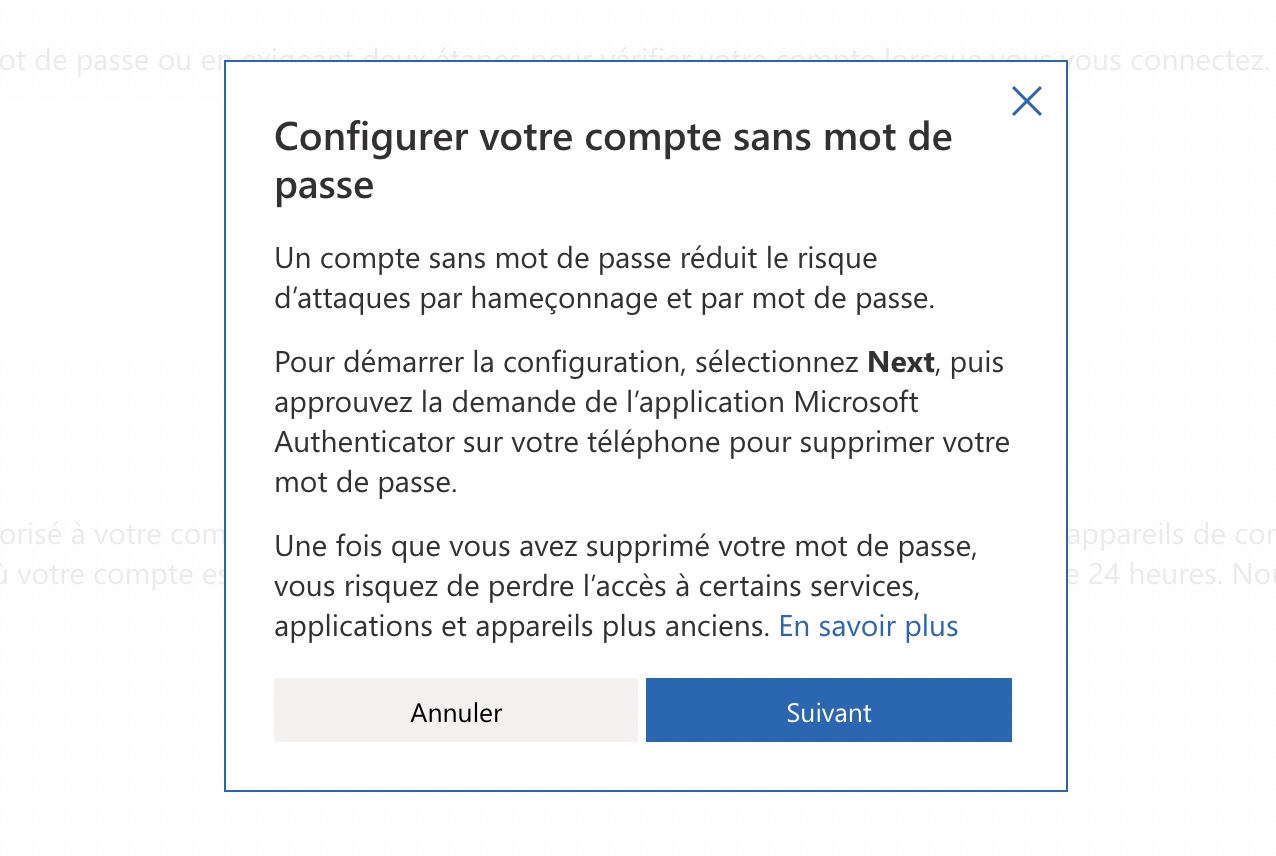Click the Annuler button
1276x856 pixels.
click(455, 712)
